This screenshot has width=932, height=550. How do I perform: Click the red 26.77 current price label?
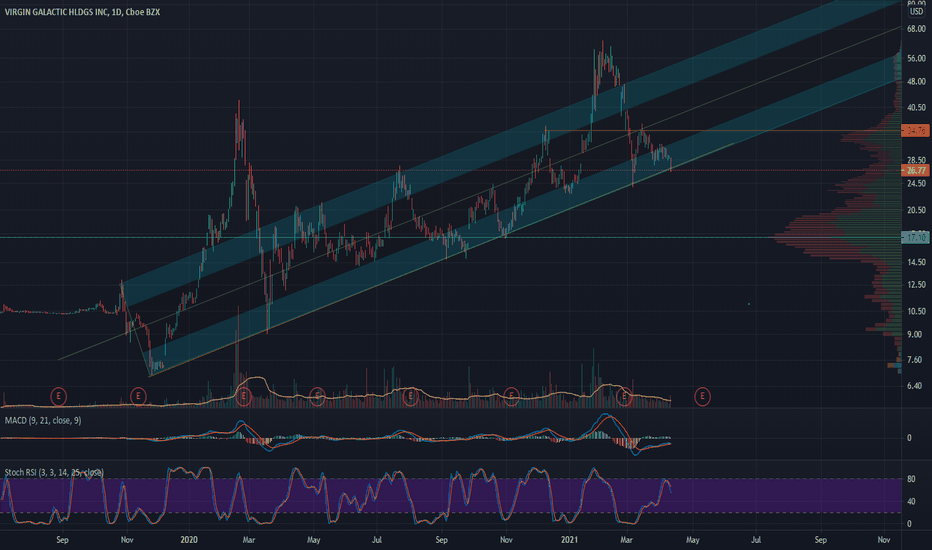point(915,171)
